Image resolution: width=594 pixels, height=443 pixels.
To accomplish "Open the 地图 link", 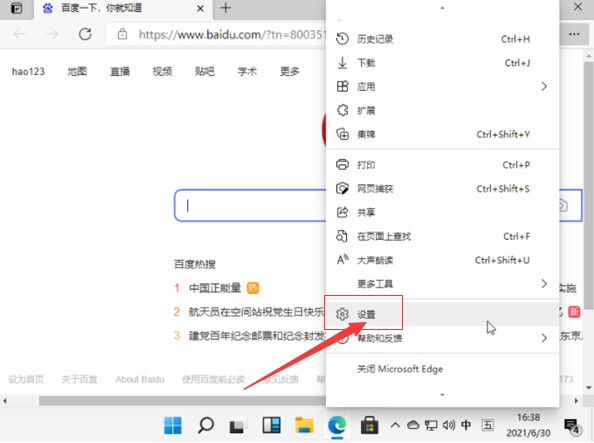I will [77, 71].
